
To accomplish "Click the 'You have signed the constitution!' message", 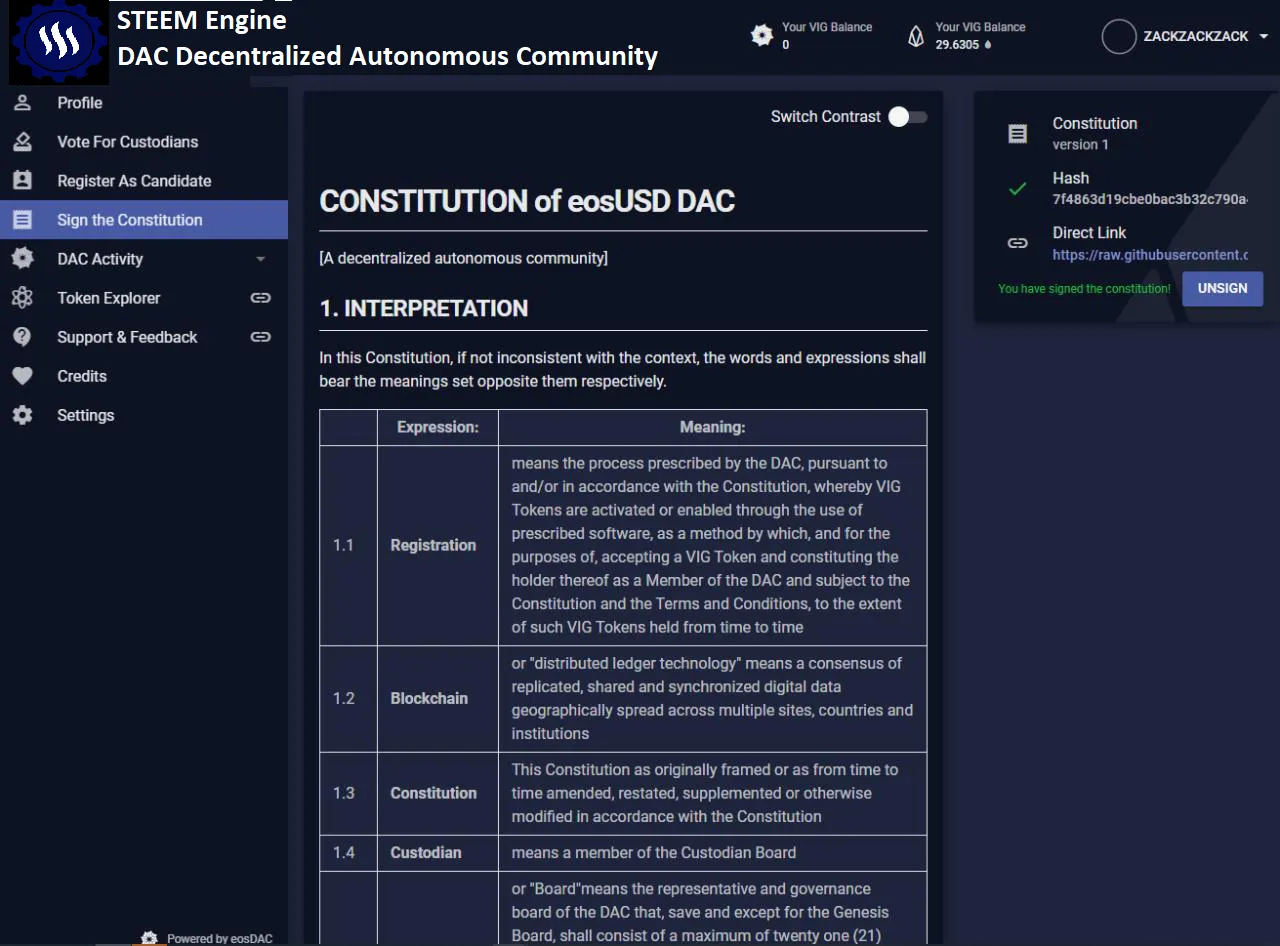I will pyautogui.click(x=1084, y=289).
